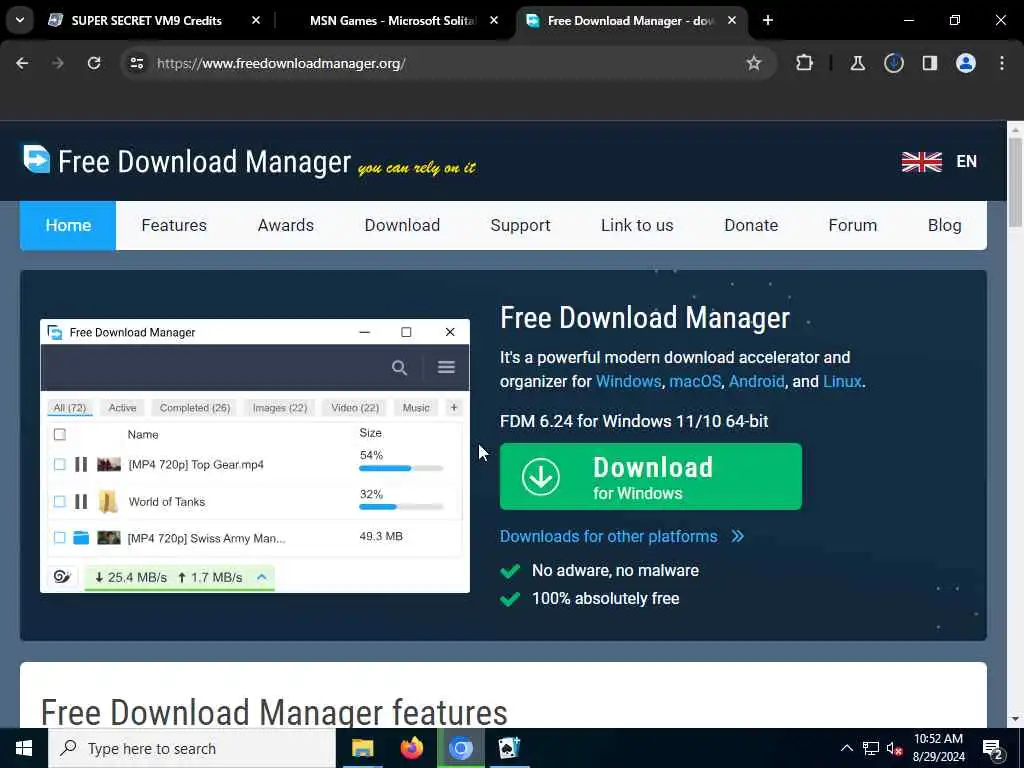Open the Features nav item
Image resolution: width=1024 pixels, height=768 pixels.
(174, 225)
